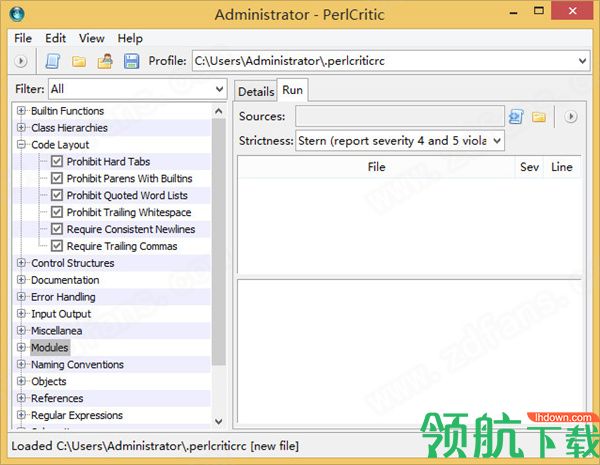Disable Require Trailing Commas policy

click(x=57, y=246)
